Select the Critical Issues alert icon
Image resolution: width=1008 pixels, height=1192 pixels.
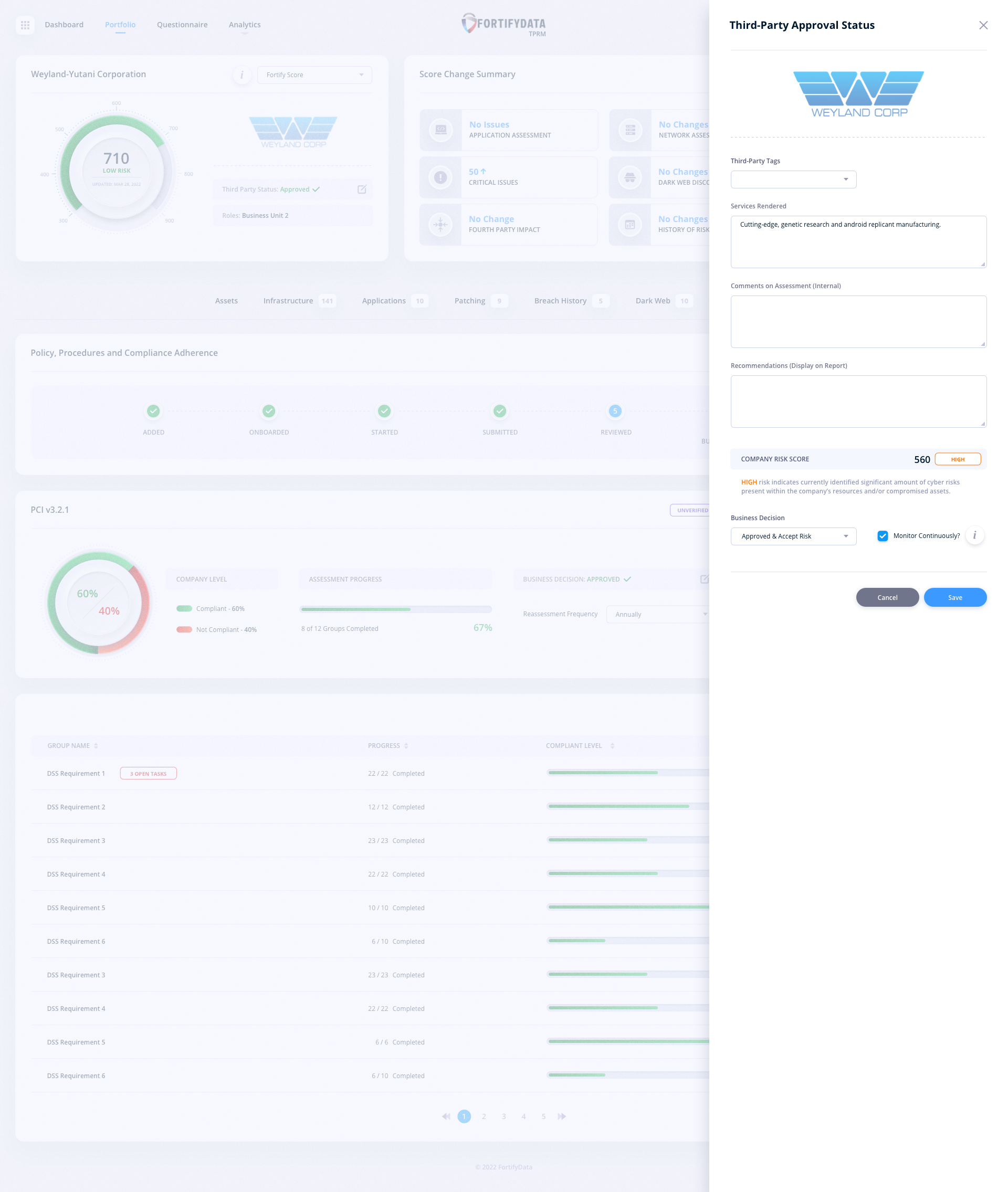pyautogui.click(x=440, y=177)
